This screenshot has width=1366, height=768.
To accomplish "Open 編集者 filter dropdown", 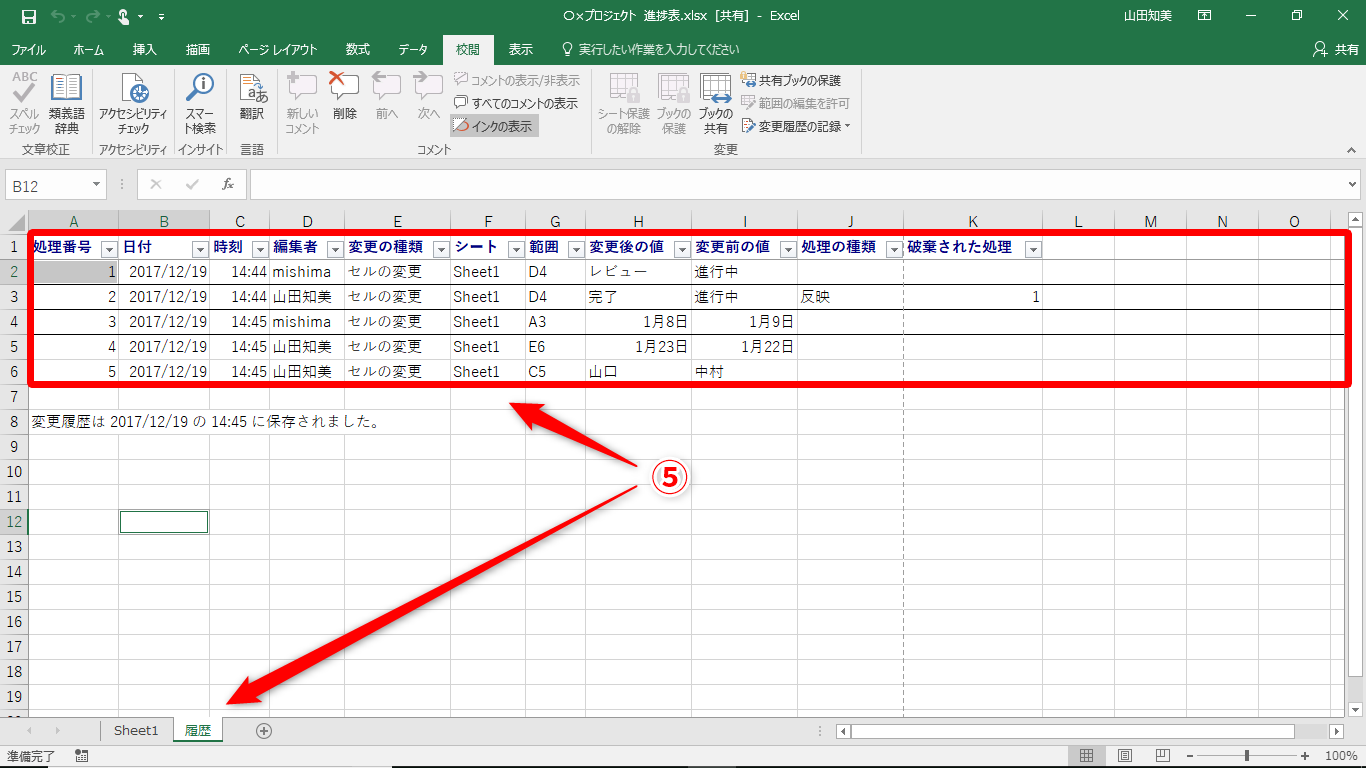I will (335, 249).
